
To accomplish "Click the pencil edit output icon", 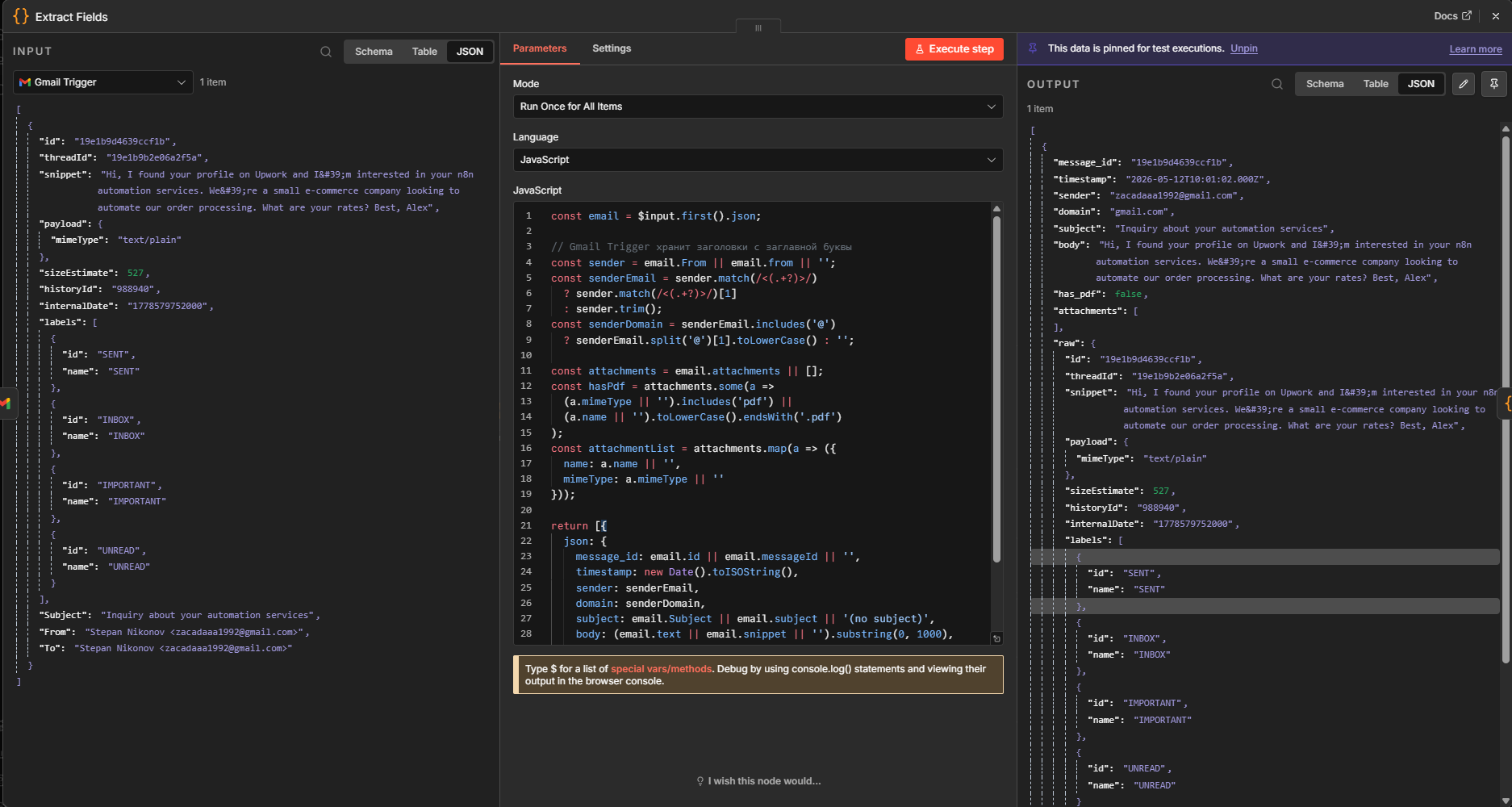I will (1464, 84).
